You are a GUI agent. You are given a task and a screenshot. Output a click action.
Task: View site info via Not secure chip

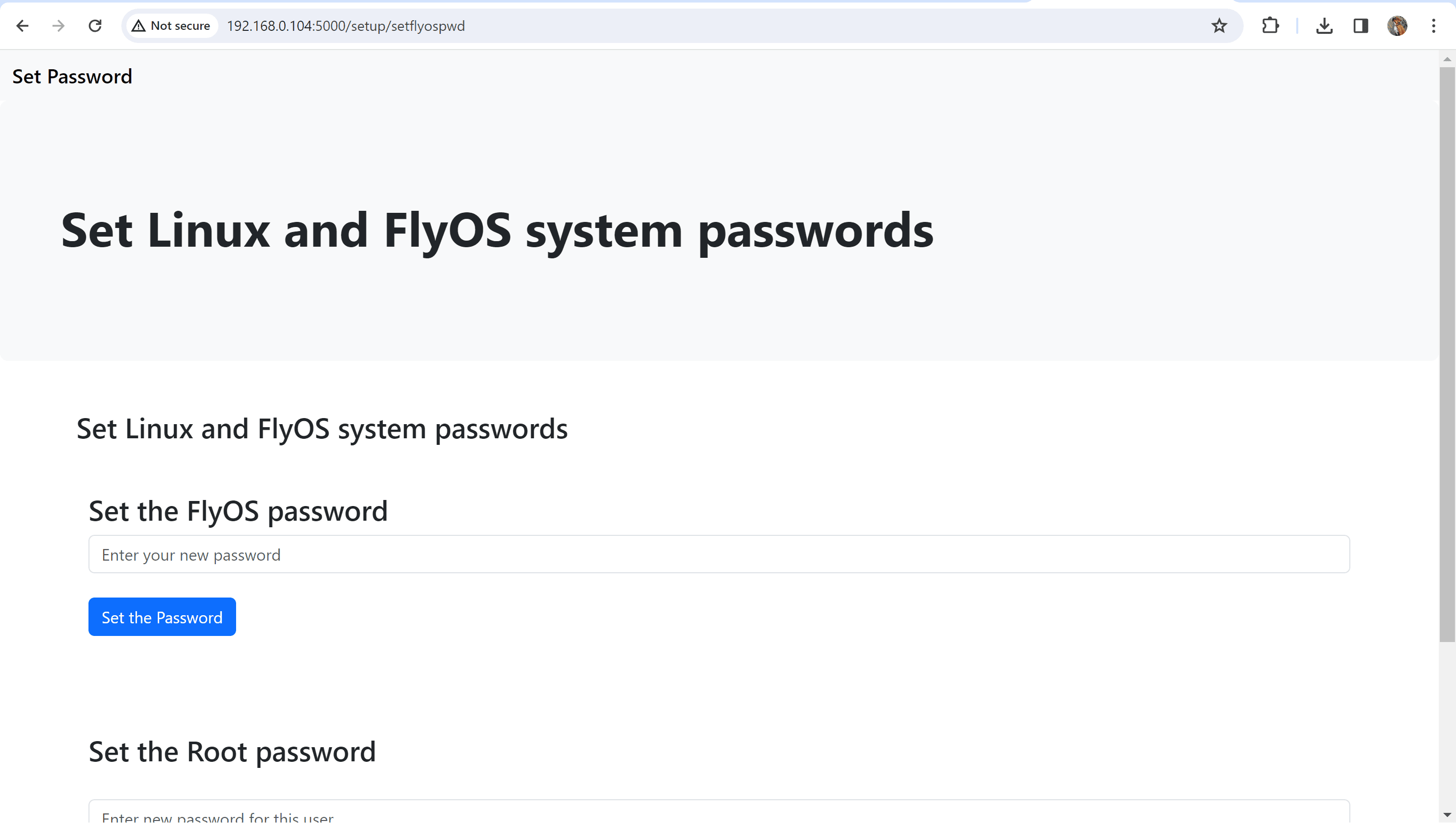(171, 26)
